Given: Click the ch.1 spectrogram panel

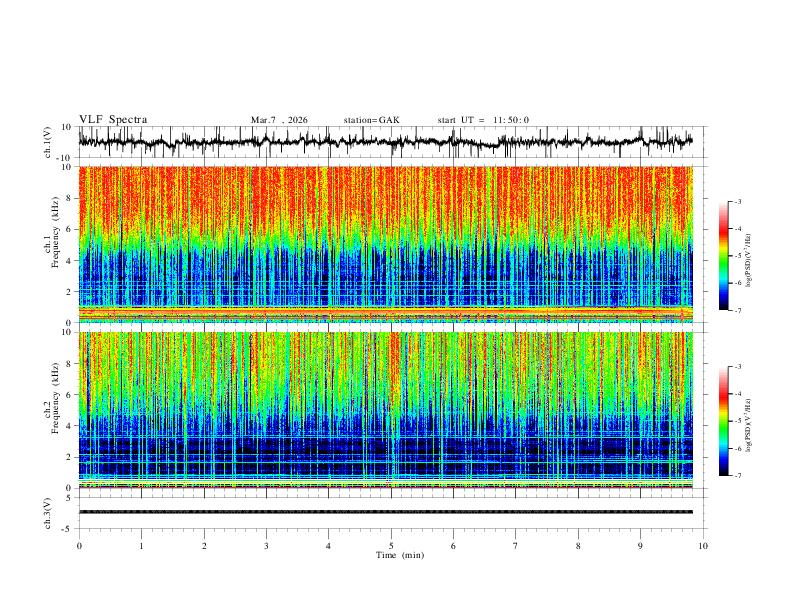Looking at the screenshot, I should point(385,244).
